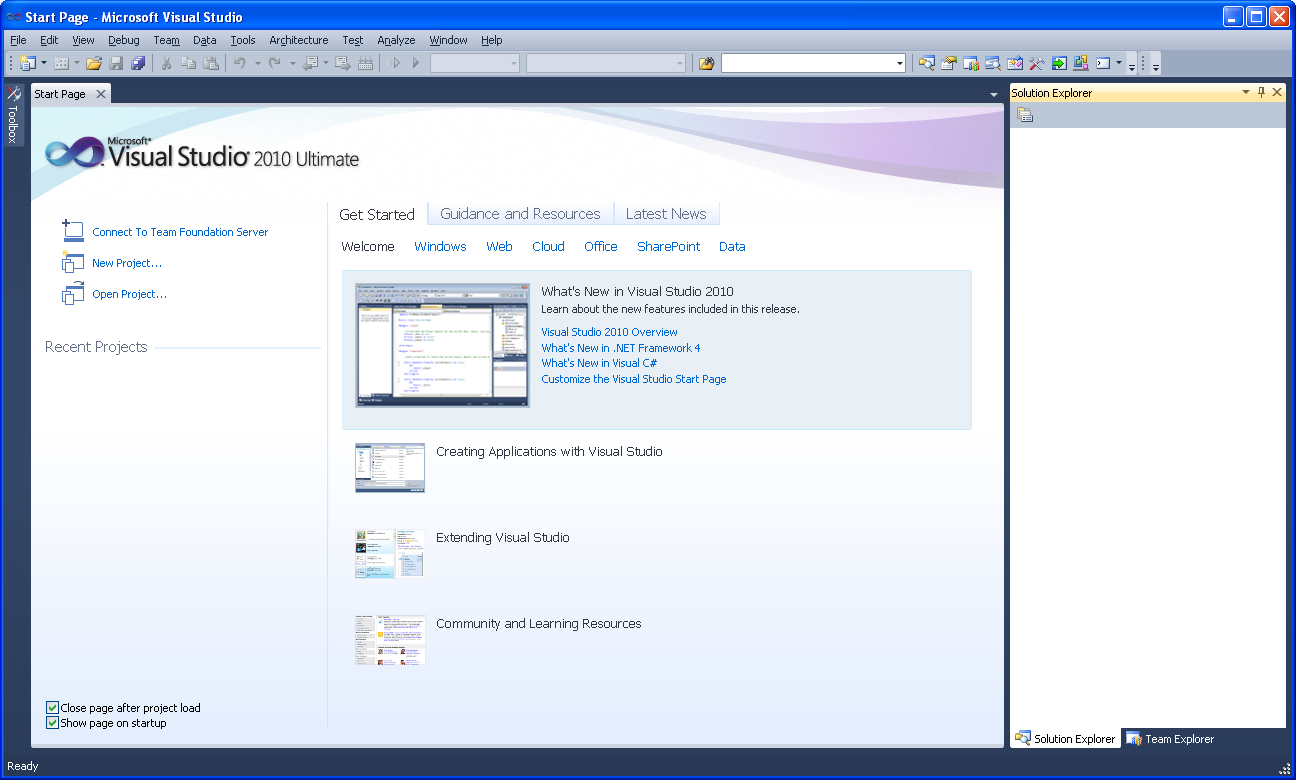Open the Extension Manager toolbar icon
The image size is (1296, 780).
click(1081, 63)
